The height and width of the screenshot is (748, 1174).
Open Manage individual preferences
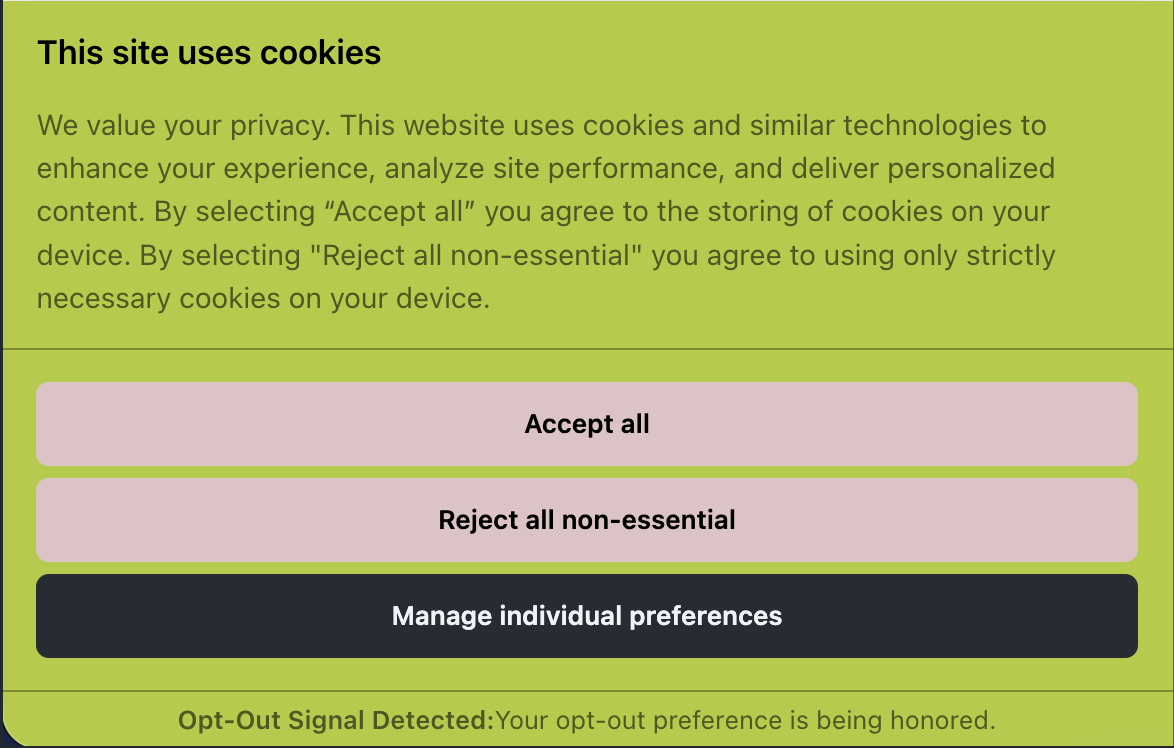(x=587, y=616)
